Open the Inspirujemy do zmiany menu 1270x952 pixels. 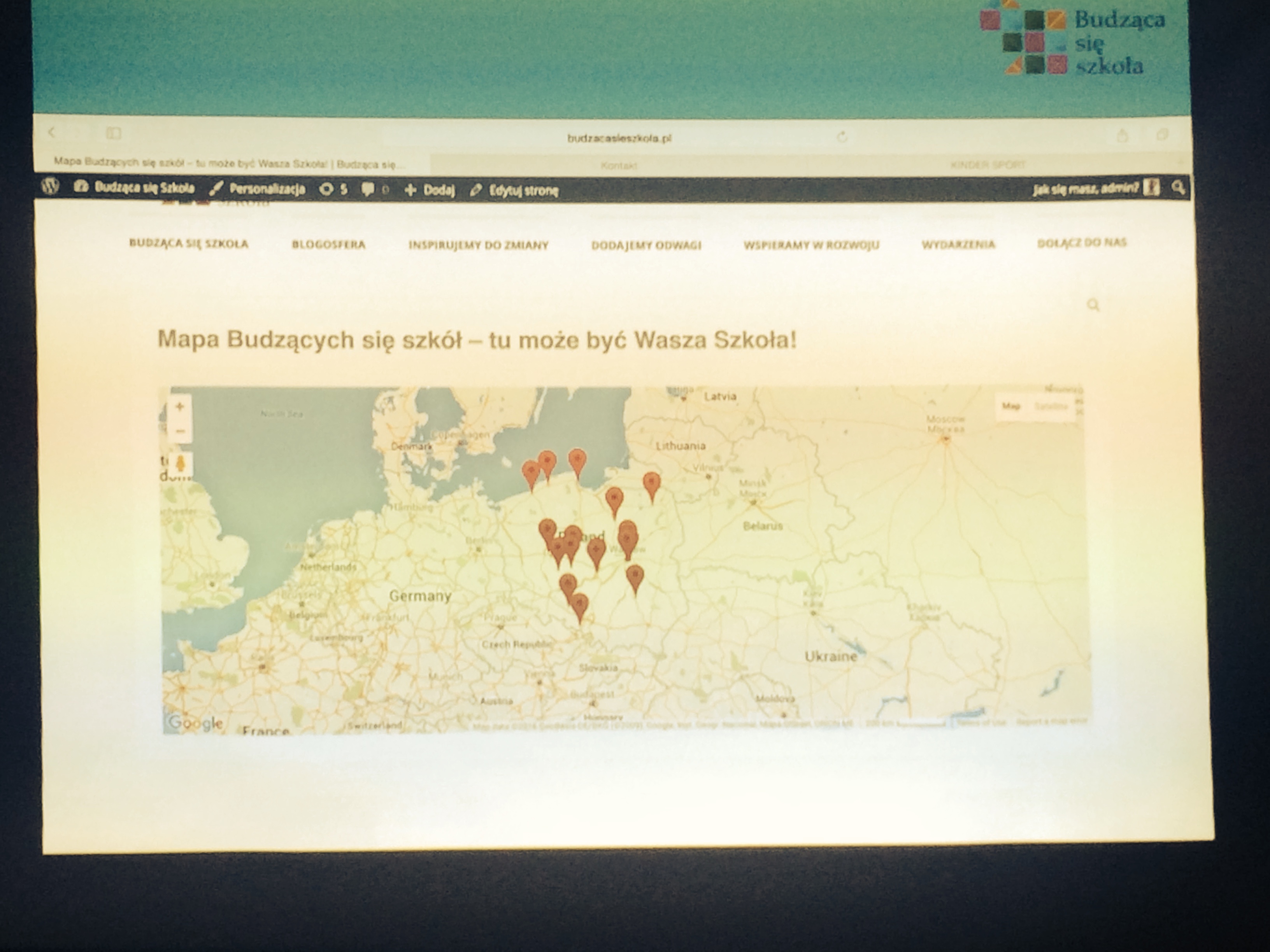[x=478, y=245]
